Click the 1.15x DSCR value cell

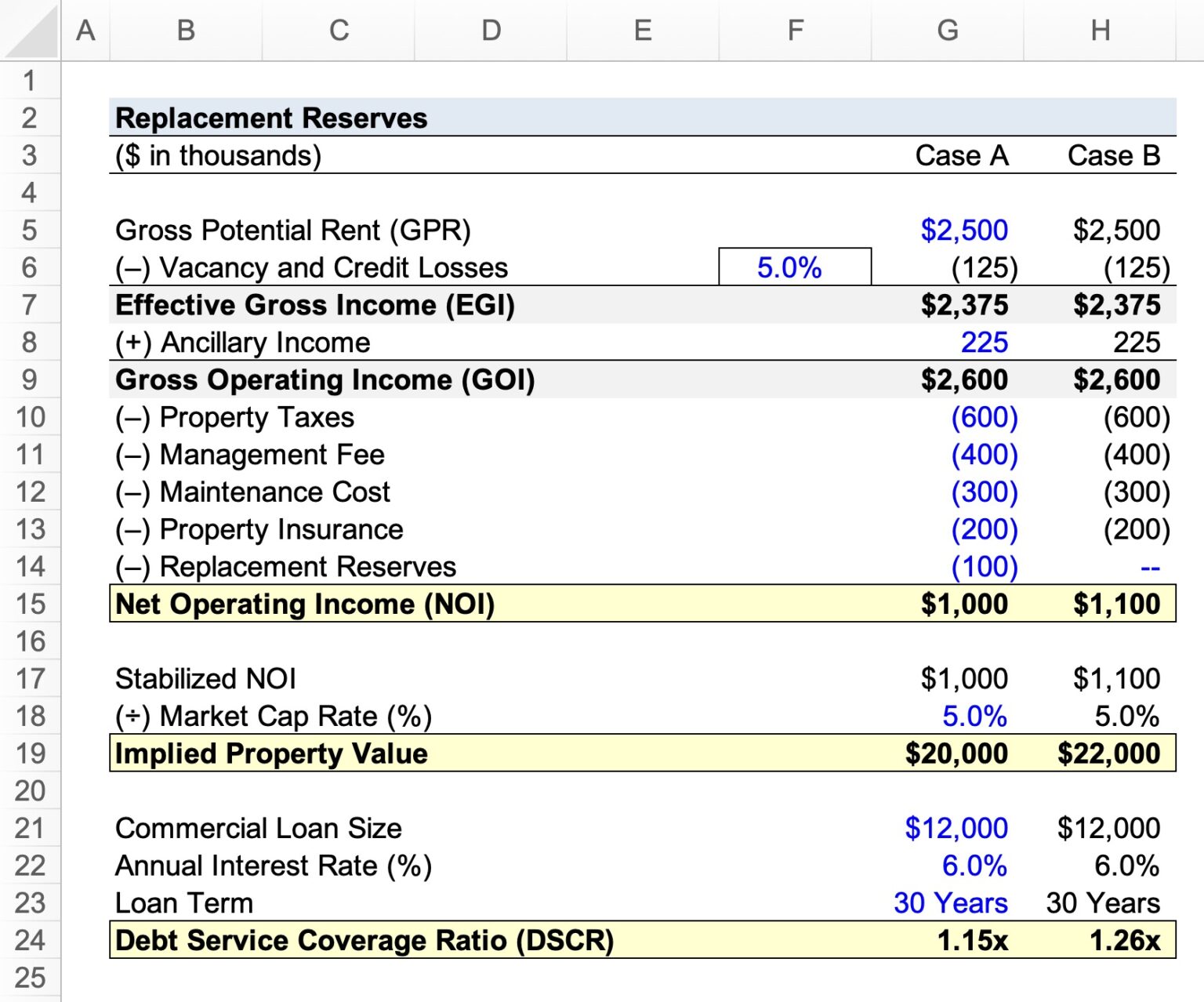[972, 940]
